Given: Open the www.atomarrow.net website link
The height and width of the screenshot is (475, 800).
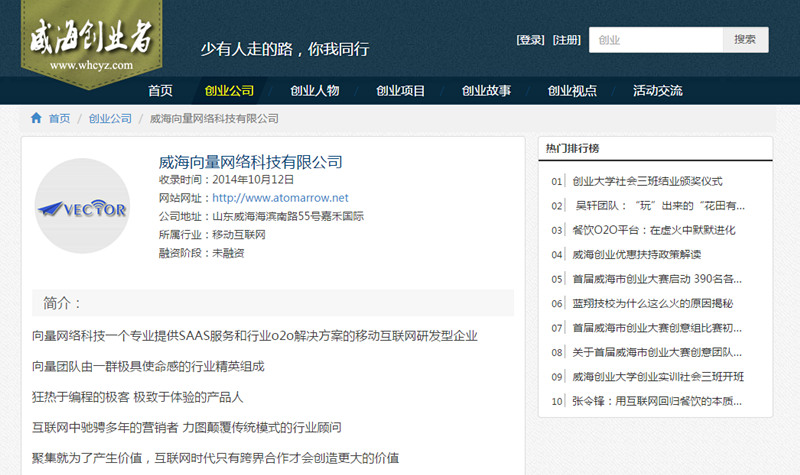Looking at the screenshot, I should tap(280, 198).
